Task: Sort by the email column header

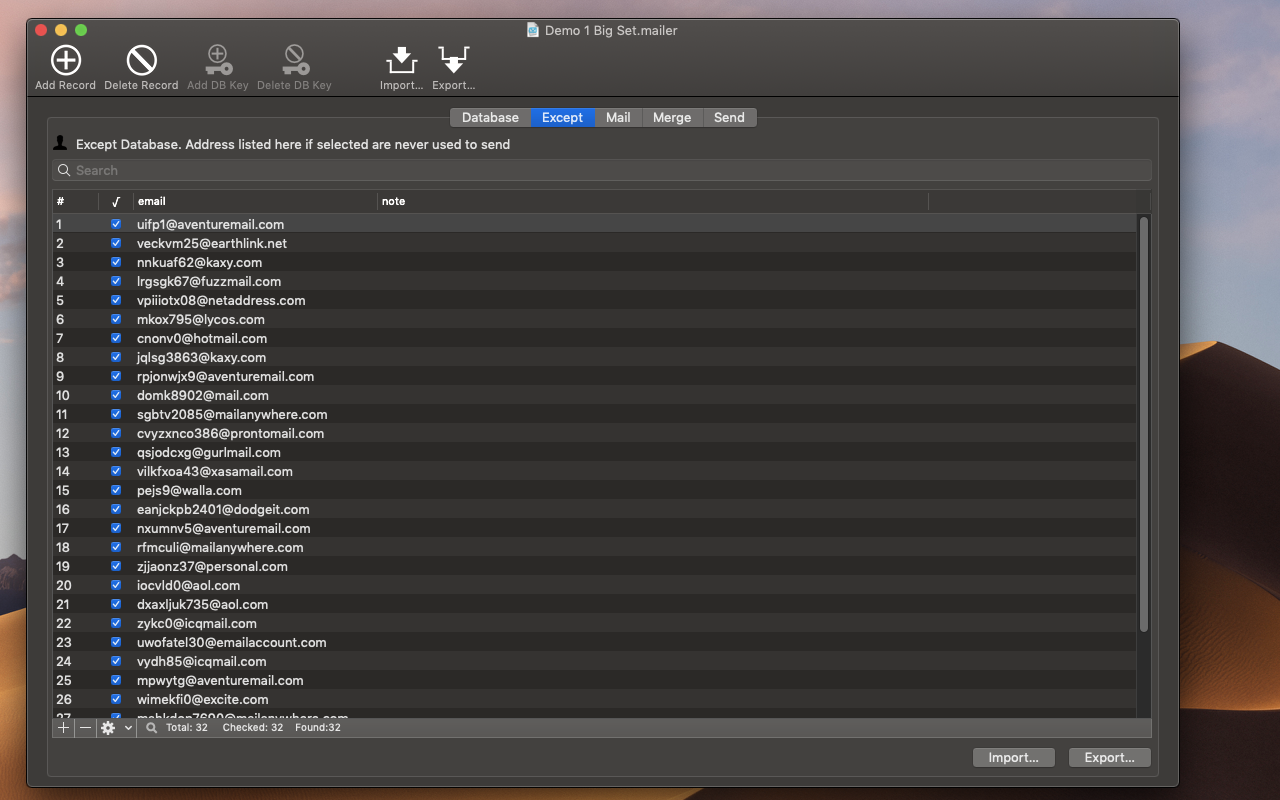Action: (255, 201)
